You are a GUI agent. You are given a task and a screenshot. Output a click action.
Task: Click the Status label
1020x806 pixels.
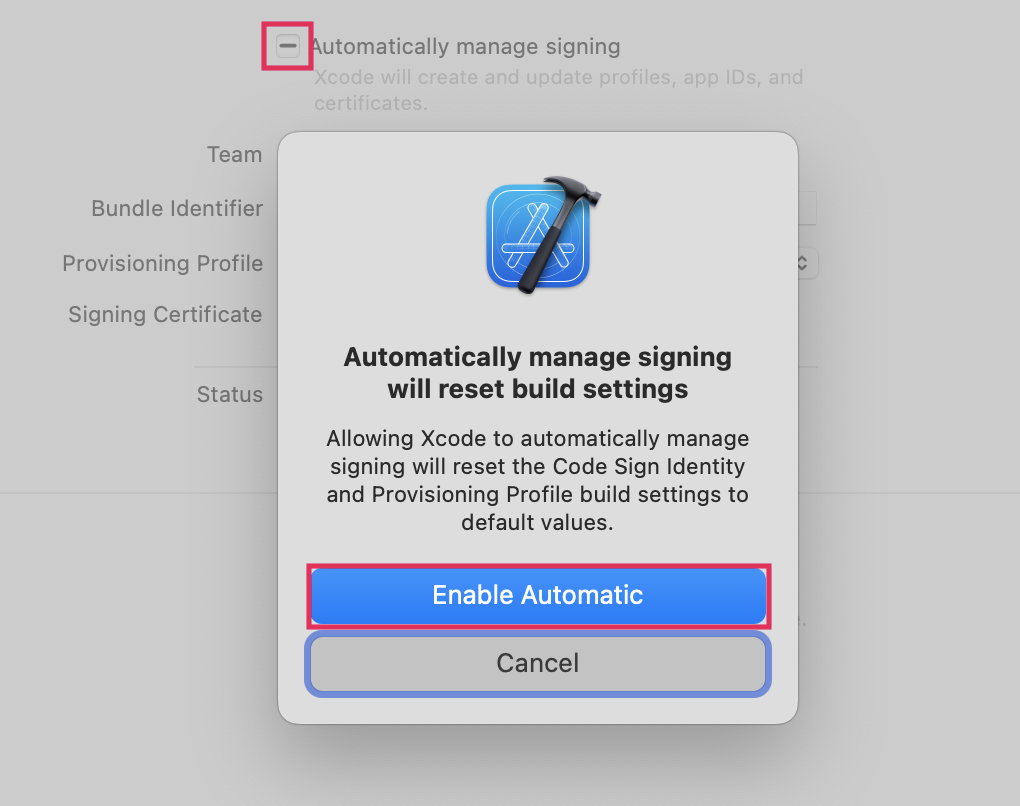(230, 395)
